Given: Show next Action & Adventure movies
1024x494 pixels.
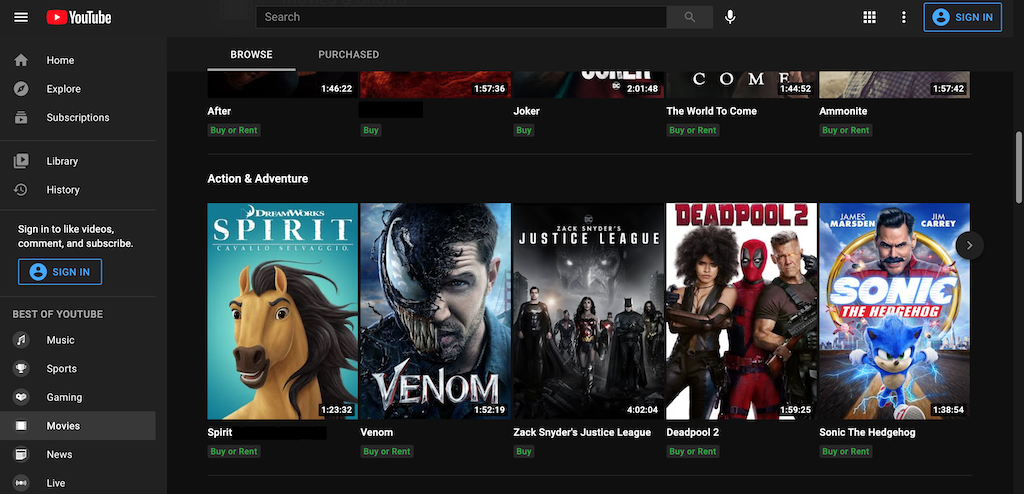Looking at the screenshot, I should click(969, 245).
